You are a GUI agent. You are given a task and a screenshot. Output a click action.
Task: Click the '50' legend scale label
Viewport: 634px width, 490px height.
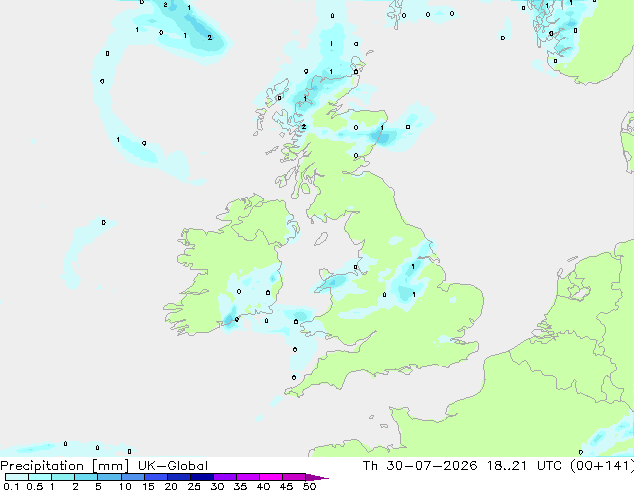click(x=309, y=486)
